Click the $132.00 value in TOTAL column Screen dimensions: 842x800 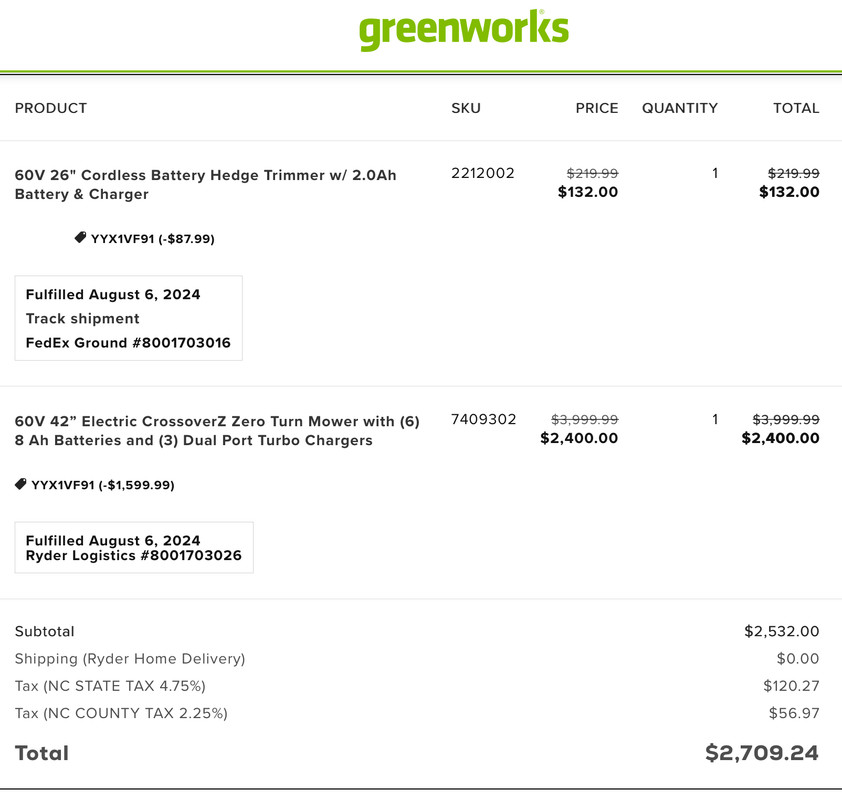click(x=789, y=192)
